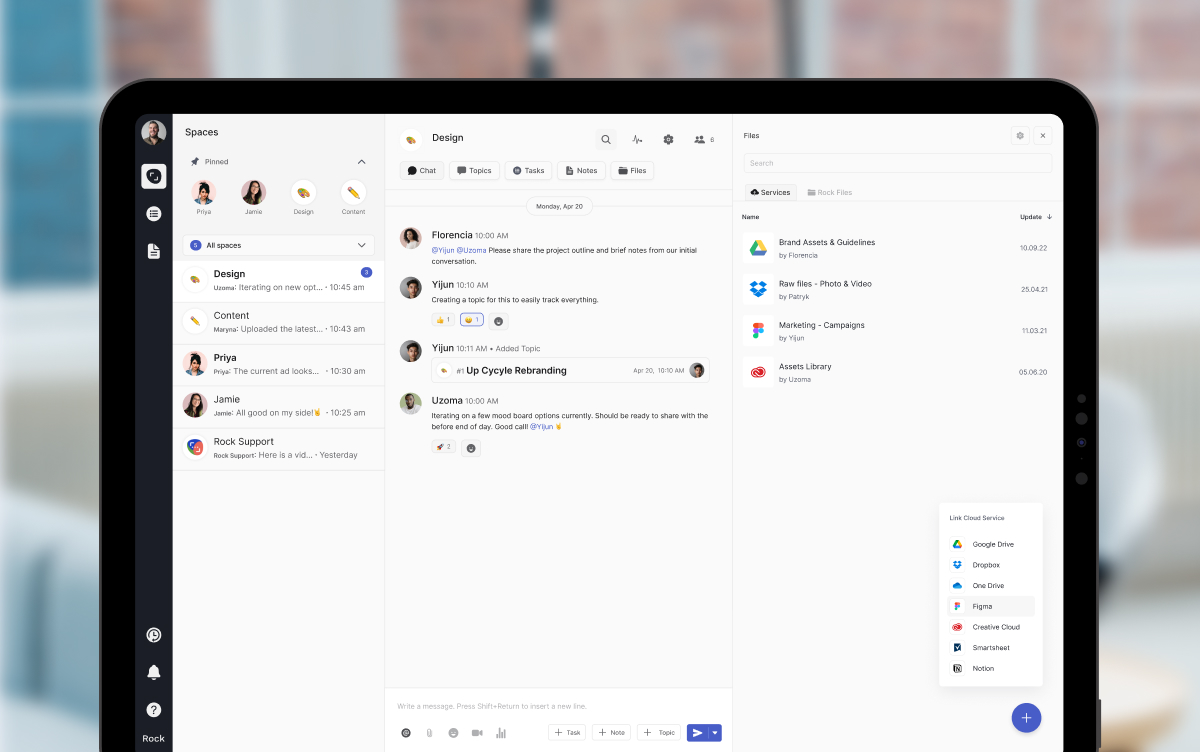Link Figma from the cloud services menu
1200x752 pixels.
click(x=984, y=606)
